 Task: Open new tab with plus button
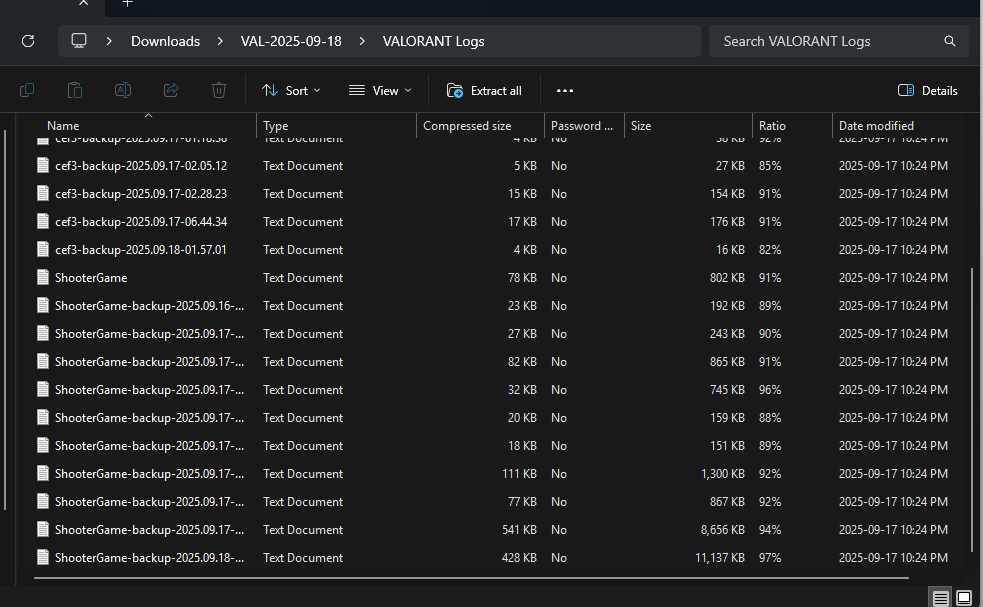pyautogui.click(x=127, y=3)
